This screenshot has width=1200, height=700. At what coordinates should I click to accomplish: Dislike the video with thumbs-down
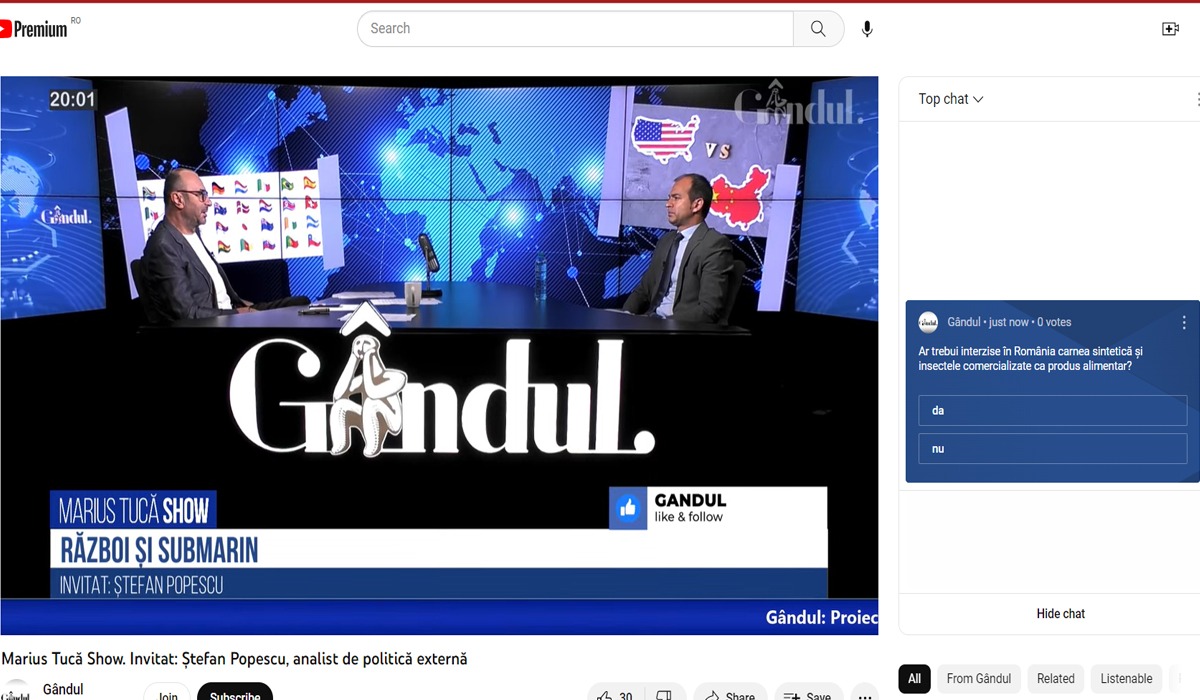click(665, 693)
